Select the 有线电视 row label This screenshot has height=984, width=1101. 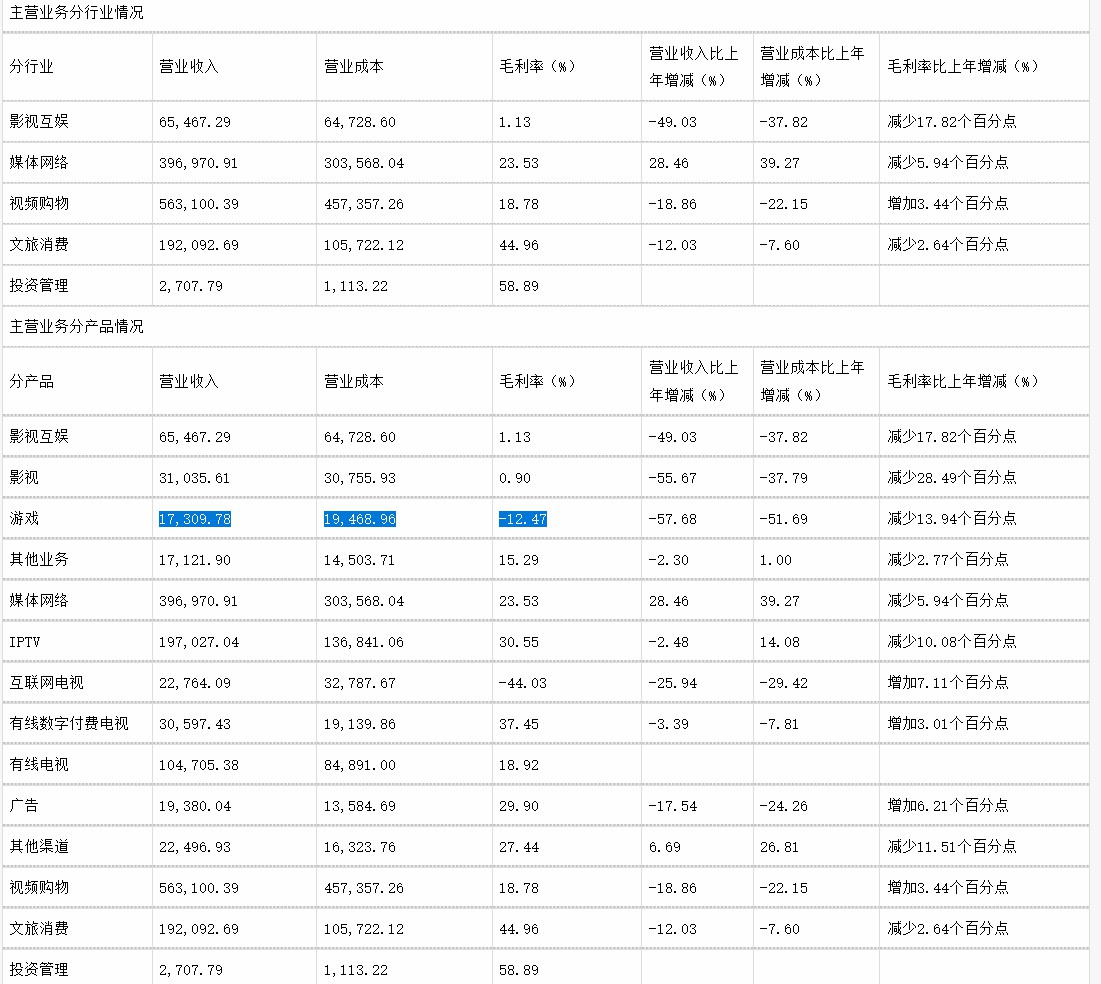click(x=39, y=765)
